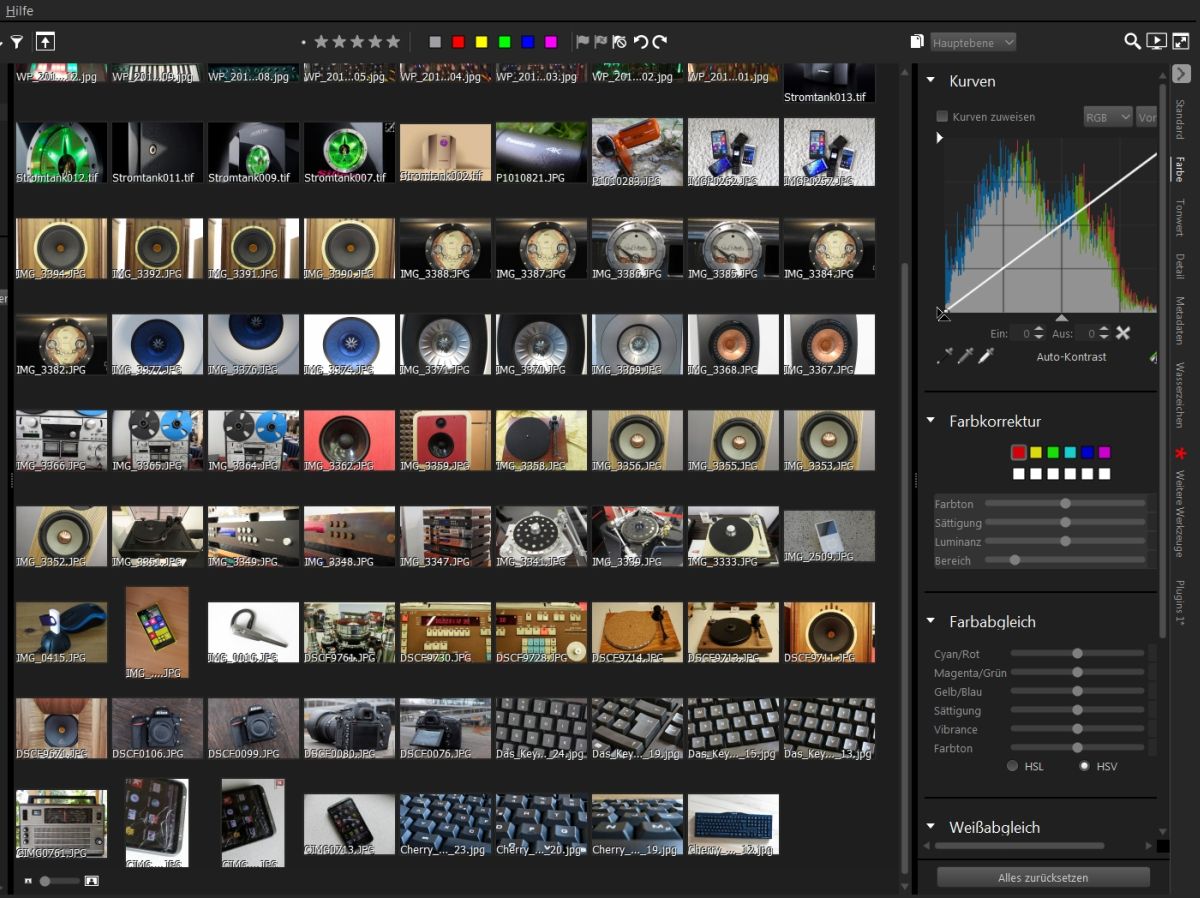Collapse the Farbkorrektur section
This screenshot has width=1200, height=898.
click(931, 421)
